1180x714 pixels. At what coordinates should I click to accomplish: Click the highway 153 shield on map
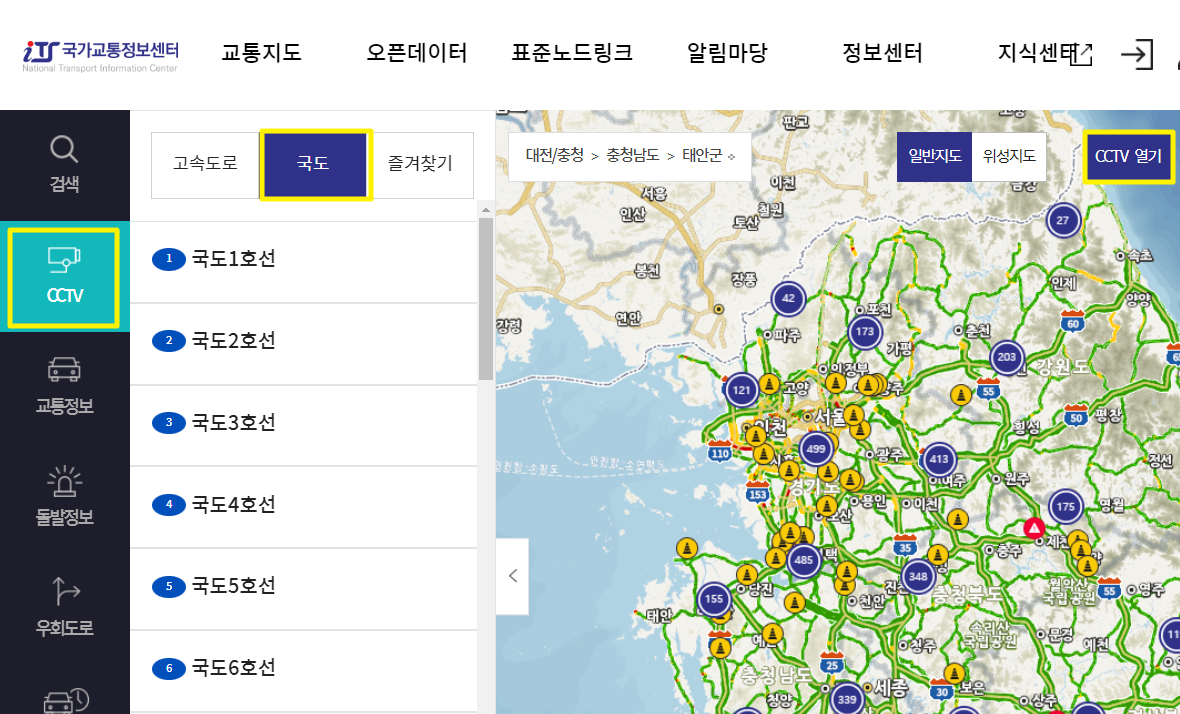[x=757, y=493]
